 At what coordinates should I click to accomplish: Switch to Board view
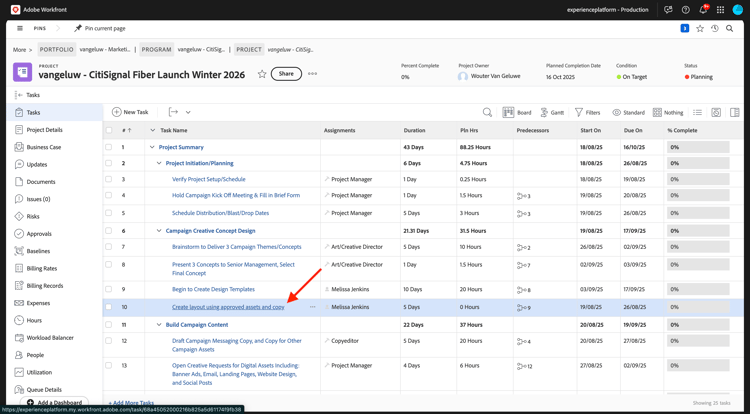(517, 113)
